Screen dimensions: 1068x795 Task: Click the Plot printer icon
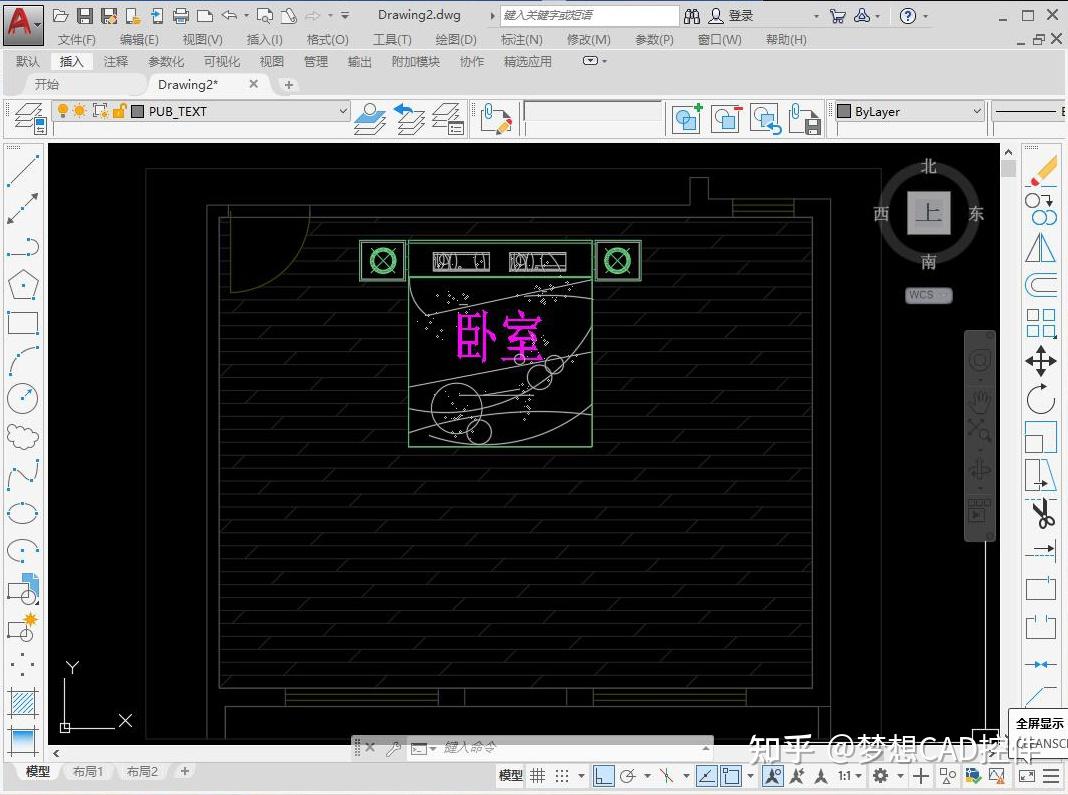181,15
